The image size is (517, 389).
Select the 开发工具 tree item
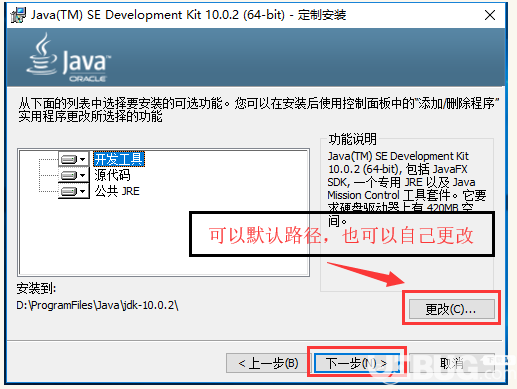119,159
